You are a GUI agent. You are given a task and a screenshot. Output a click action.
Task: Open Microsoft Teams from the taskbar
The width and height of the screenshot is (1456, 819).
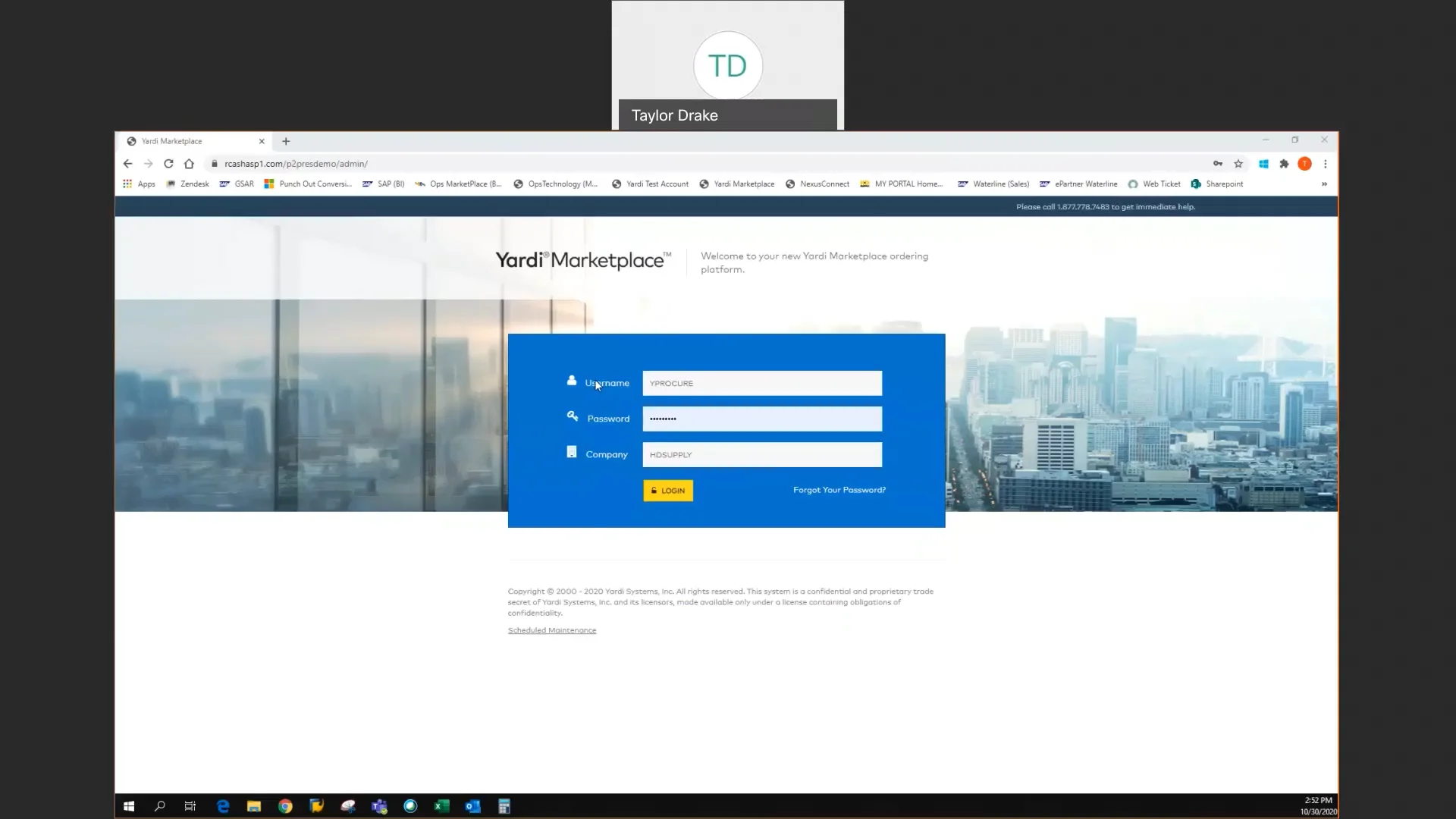(379, 806)
